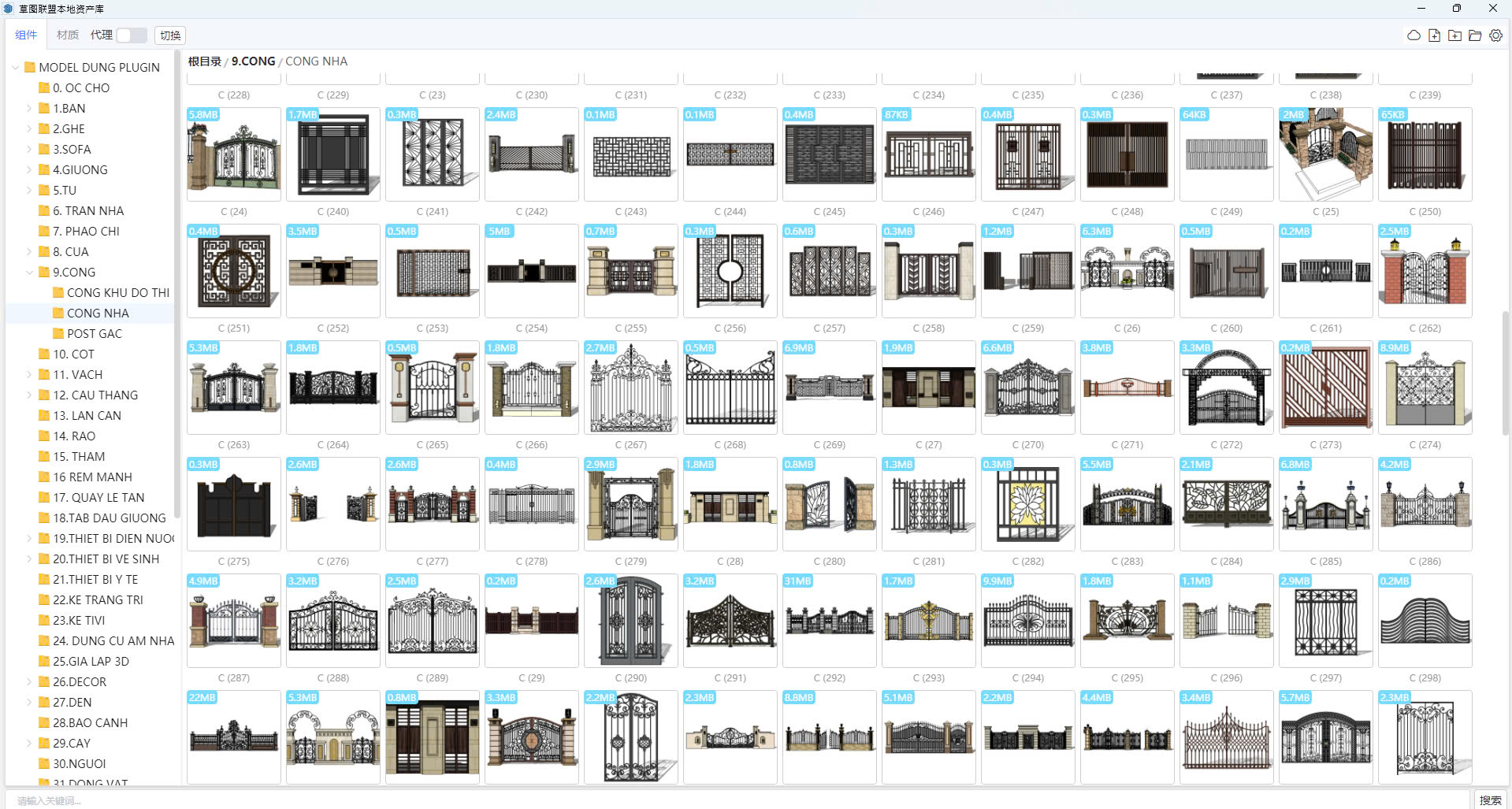This screenshot has height=809, width=1512.
Task: Click the 搜索 search button
Action: pyautogui.click(x=1490, y=800)
